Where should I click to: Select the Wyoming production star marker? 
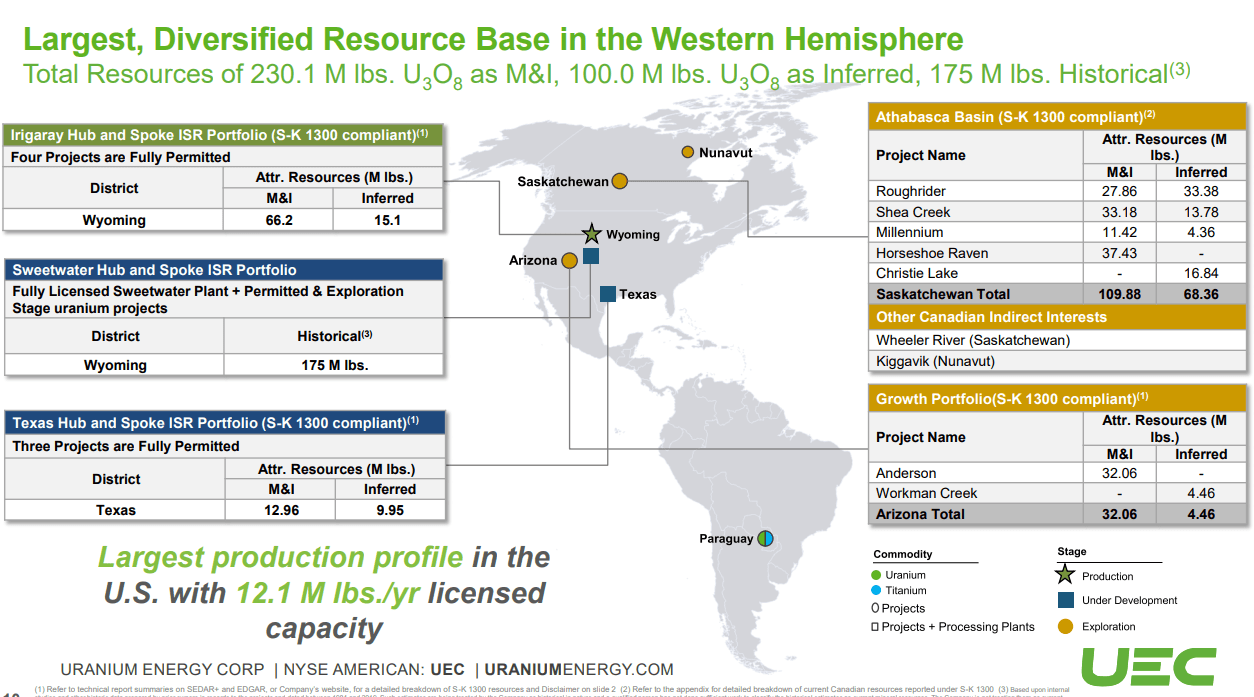[x=592, y=233]
